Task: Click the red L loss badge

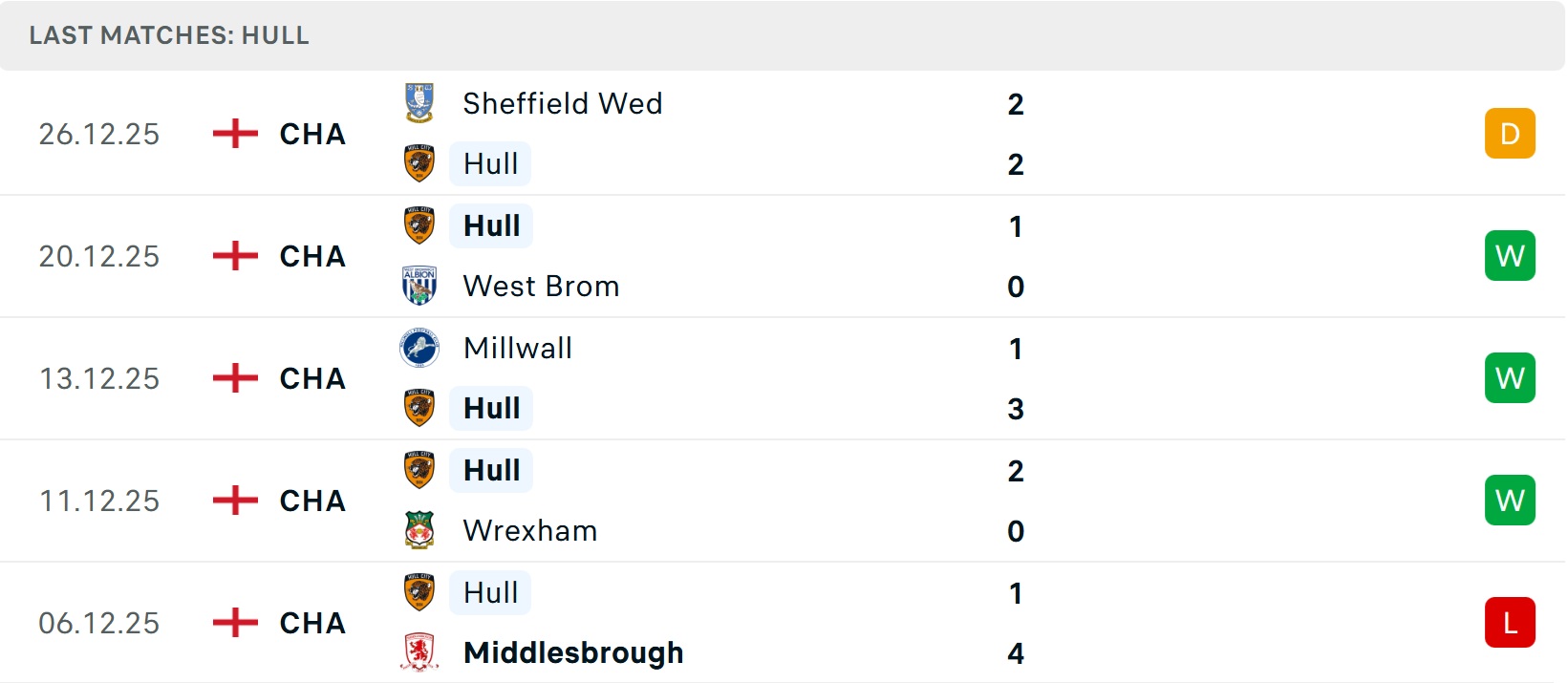Action: point(1510,623)
